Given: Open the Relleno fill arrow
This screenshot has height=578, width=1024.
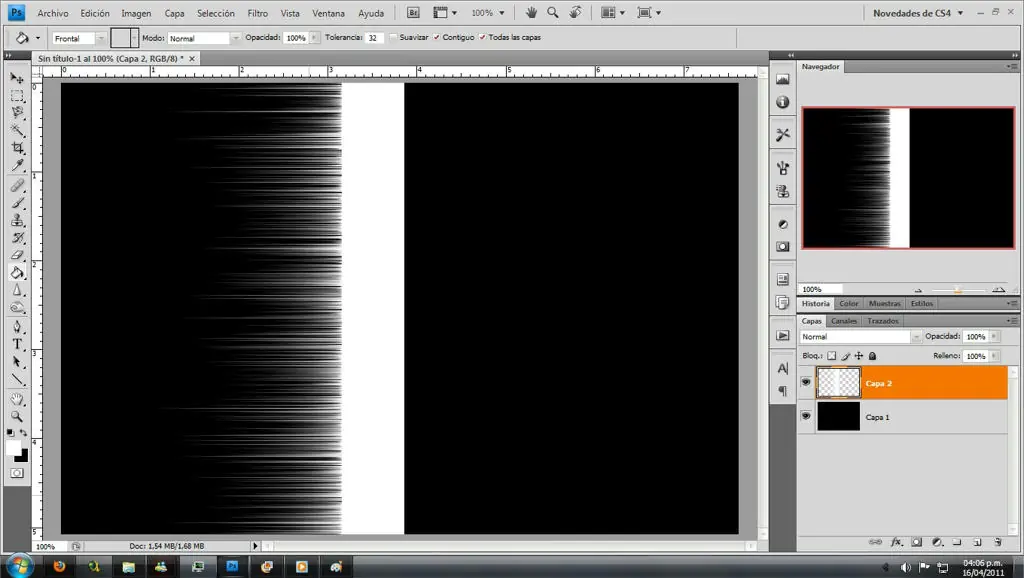Looking at the screenshot, I should pyautogui.click(x=994, y=356).
